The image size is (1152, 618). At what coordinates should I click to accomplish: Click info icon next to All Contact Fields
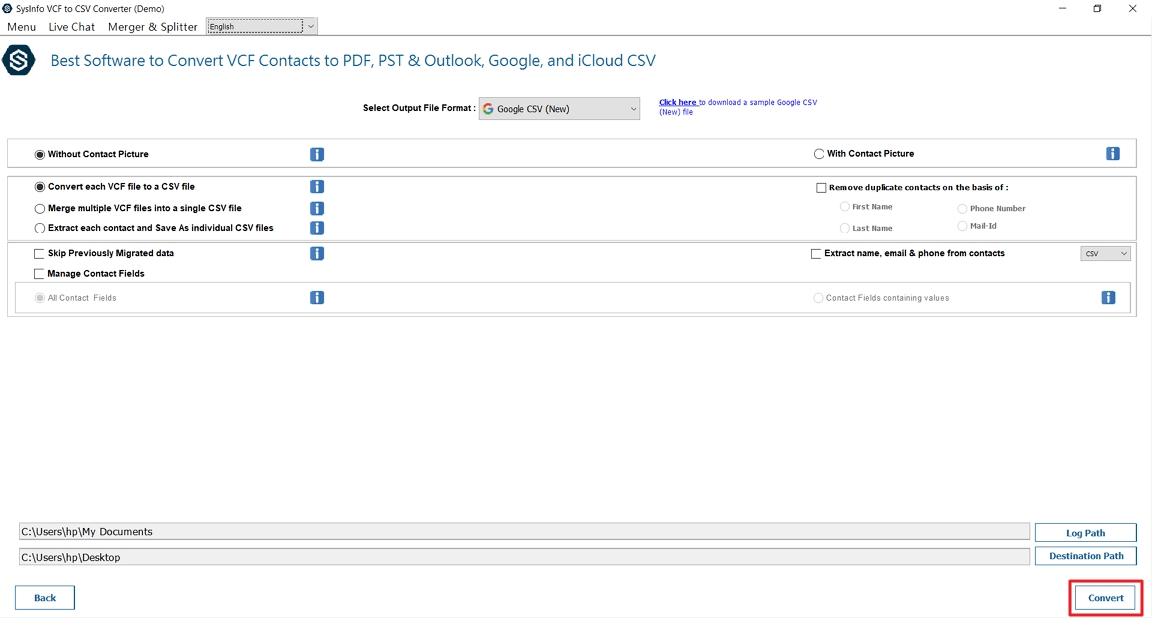click(x=317, y=298)
